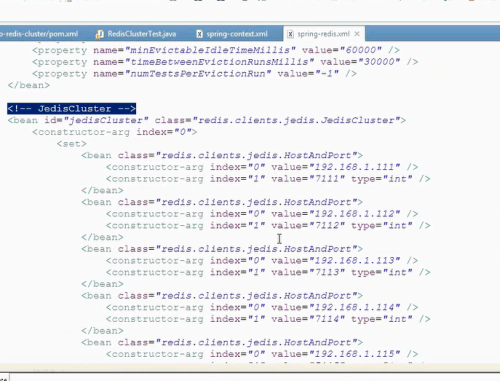Click the XML file icon on spring-context.xml tab
The image size is (500, 381).
point(199,34)
